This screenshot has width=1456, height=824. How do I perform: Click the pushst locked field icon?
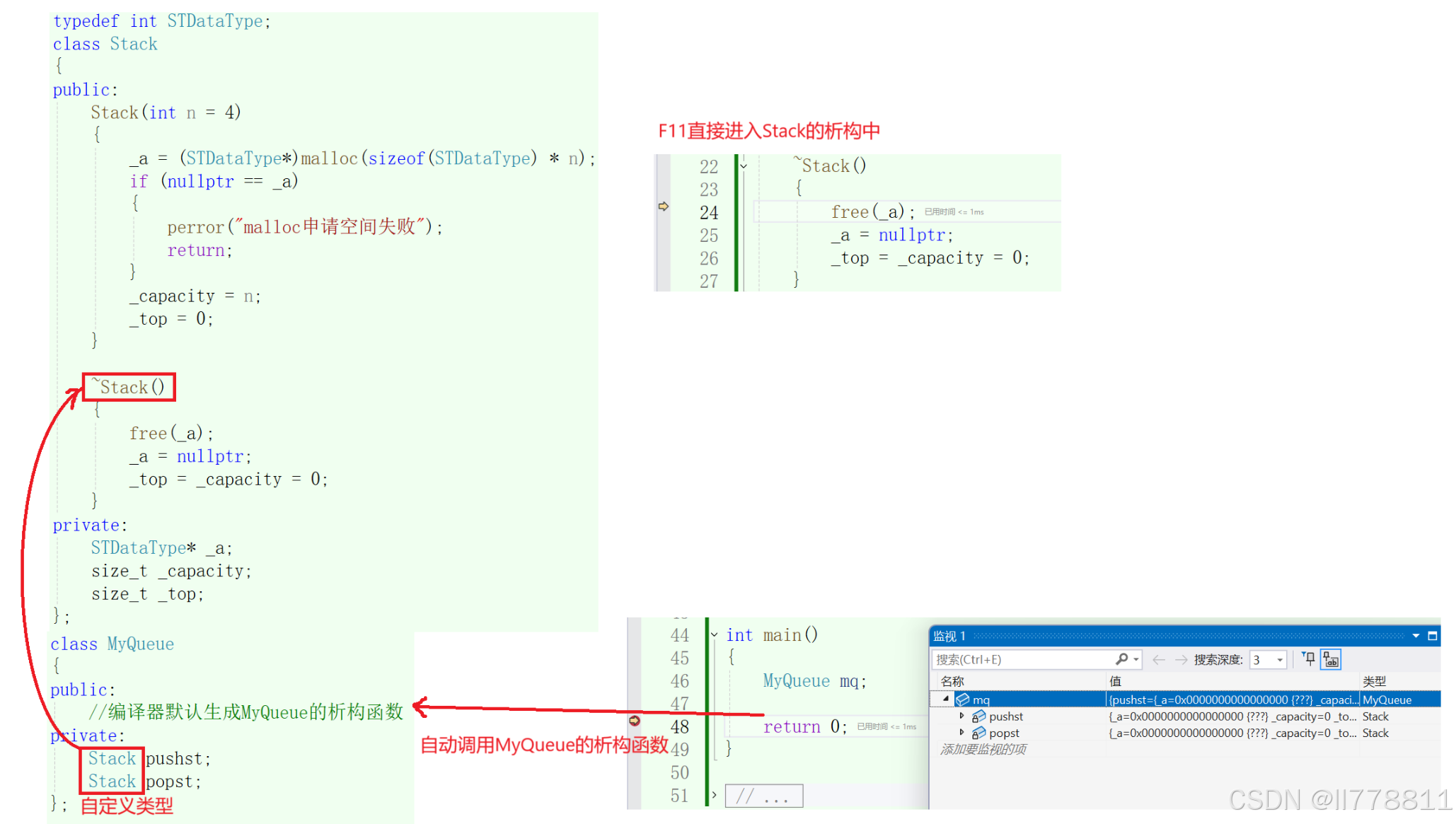978,716
